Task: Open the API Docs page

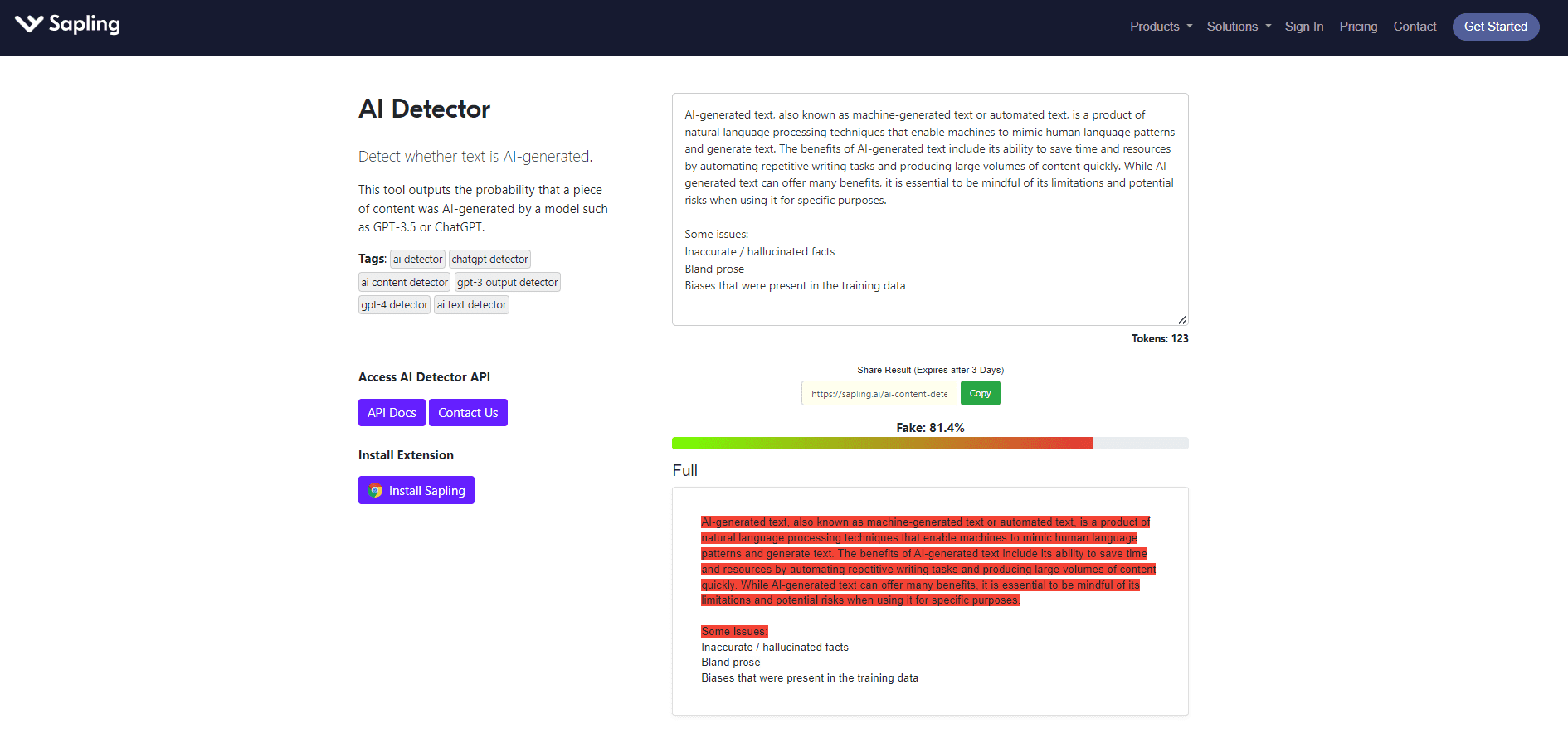Action: pos(392,413)
